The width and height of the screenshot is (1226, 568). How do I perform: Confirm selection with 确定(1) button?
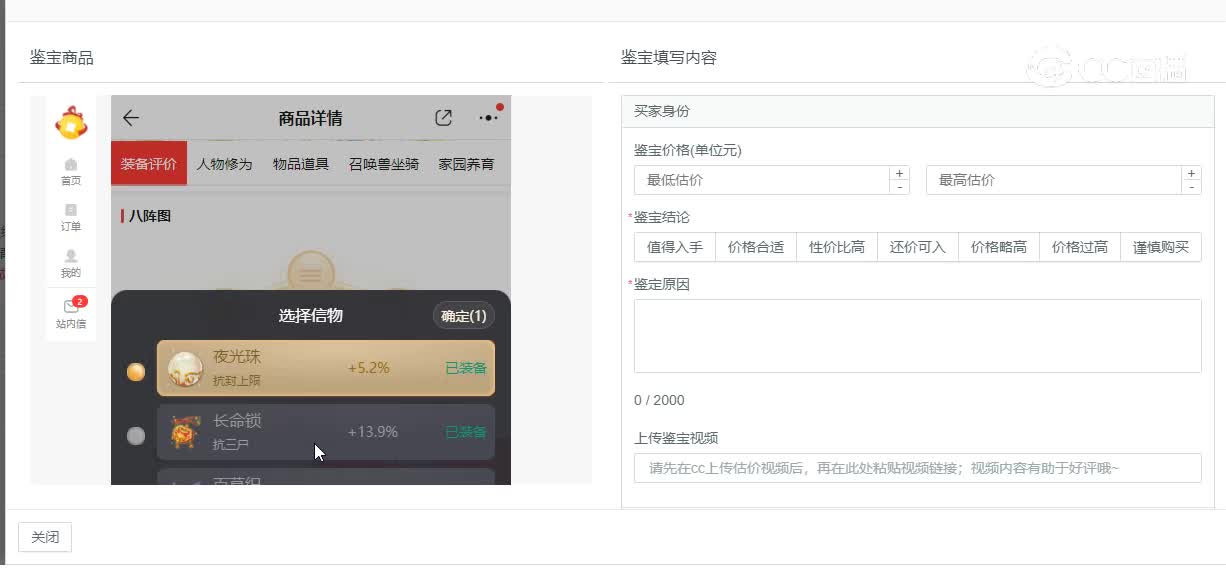click(x=464, y=316)
